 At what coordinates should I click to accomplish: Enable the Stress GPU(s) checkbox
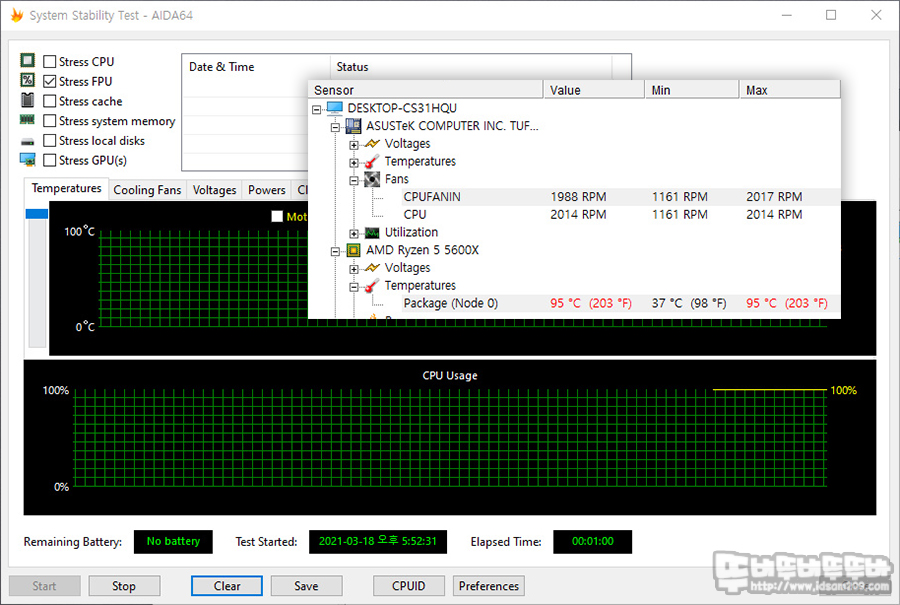coord(50,160)
